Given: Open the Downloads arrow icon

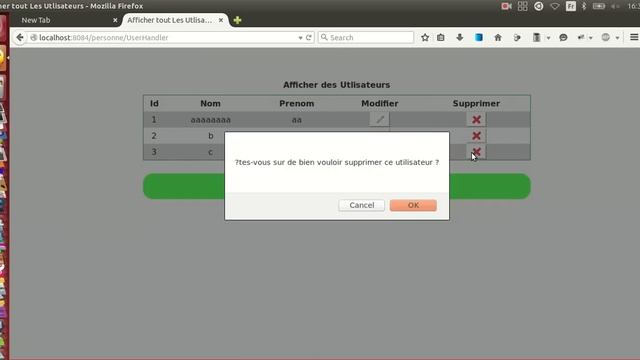Looking at the screenshot, I should coord(460,38).
